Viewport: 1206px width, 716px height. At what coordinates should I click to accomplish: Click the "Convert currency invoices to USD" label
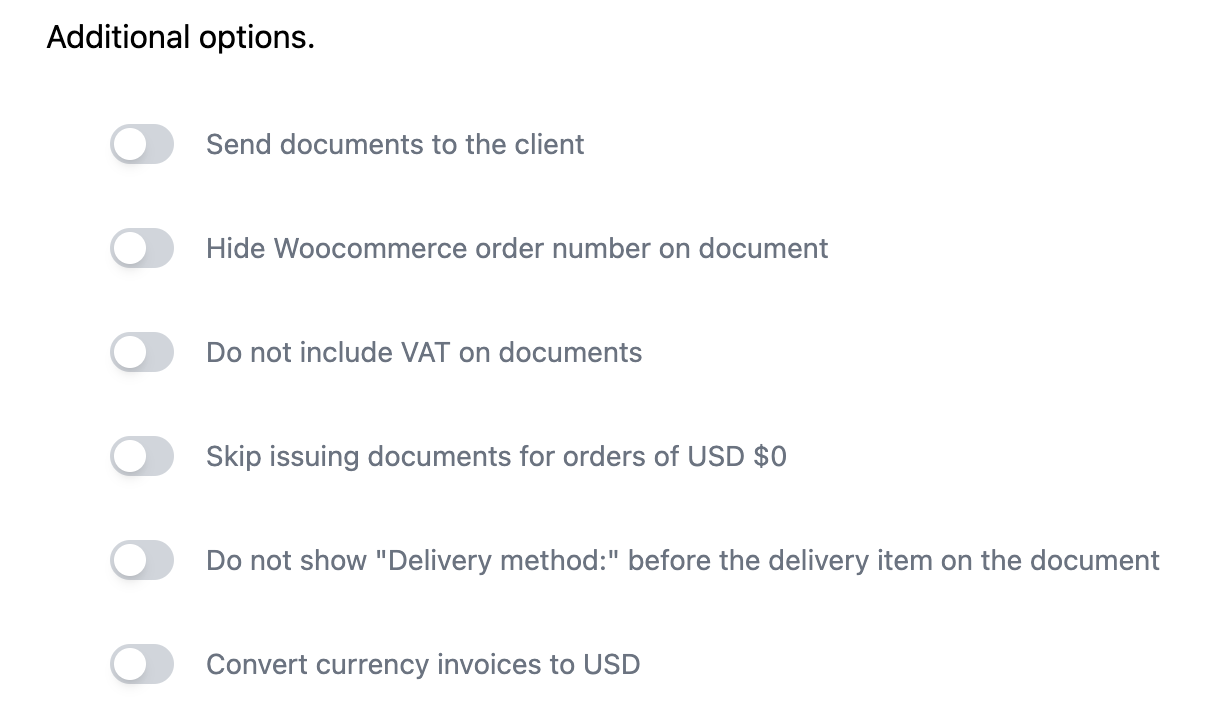[x=423, y=664]
